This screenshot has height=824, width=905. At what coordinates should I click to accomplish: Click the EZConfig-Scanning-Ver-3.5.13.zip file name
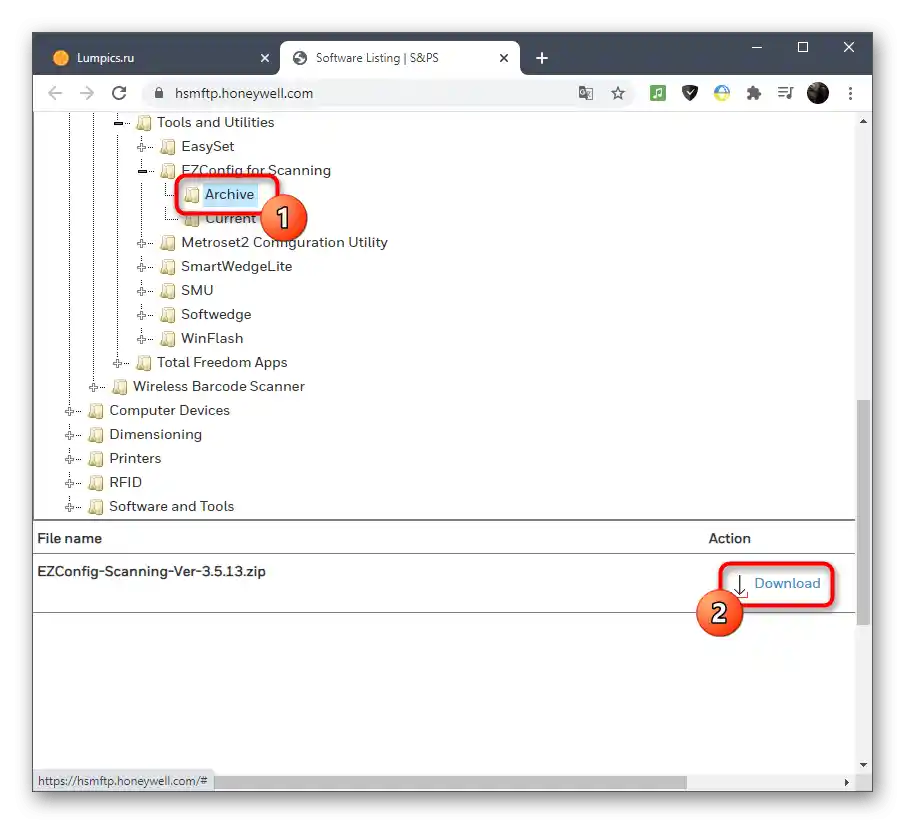click(x=151, y=571)
